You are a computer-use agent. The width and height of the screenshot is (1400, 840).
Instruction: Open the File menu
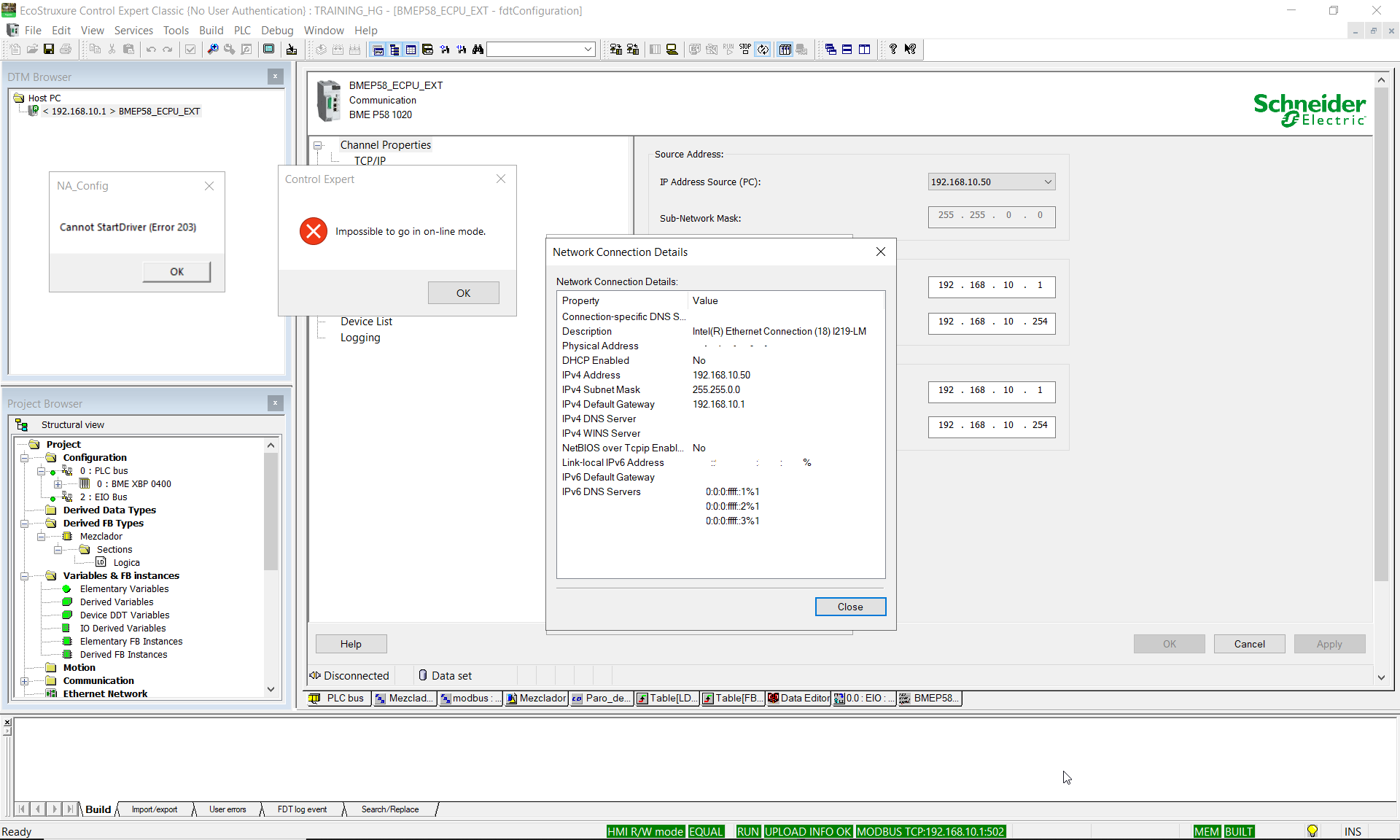click(x=33, y=30)
